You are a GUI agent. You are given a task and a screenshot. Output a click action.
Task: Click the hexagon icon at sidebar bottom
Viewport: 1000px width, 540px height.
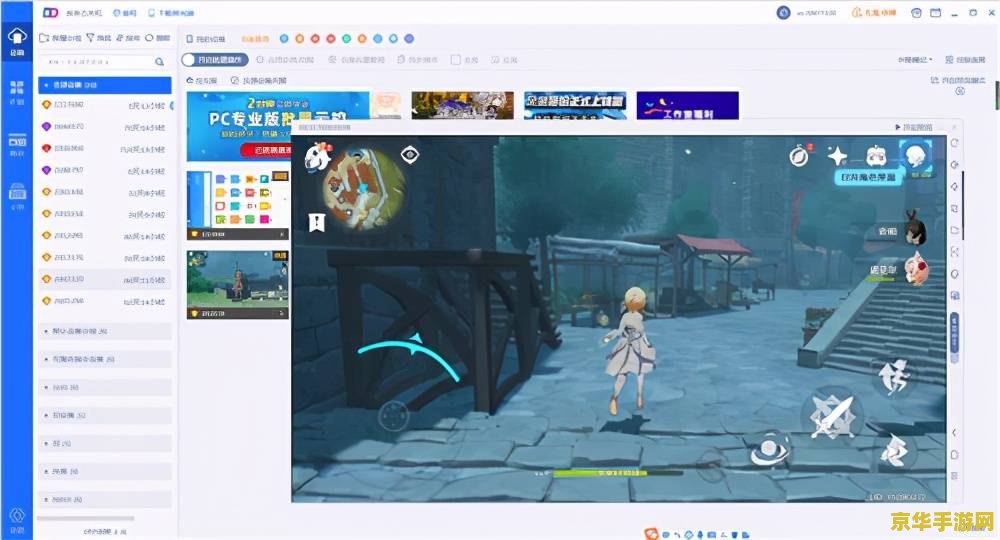[x=17, y=516]
